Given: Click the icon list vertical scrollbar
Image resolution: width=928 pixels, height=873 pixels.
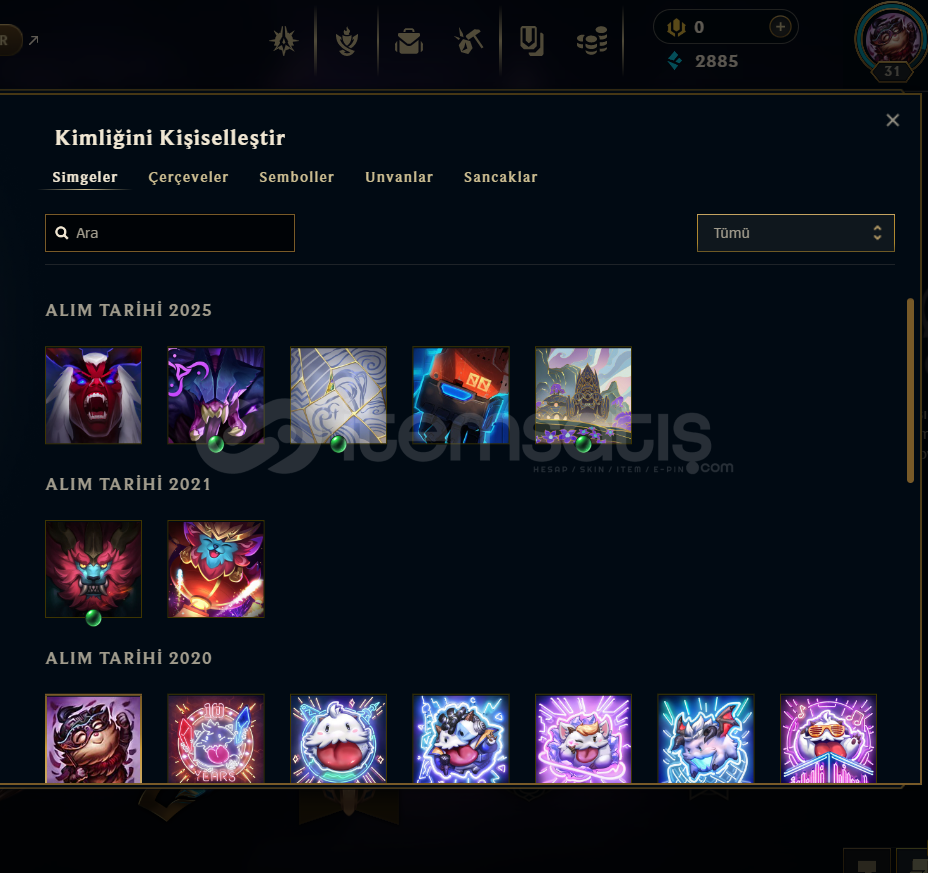Looking at the screenshot, I should tap(910, 391).
